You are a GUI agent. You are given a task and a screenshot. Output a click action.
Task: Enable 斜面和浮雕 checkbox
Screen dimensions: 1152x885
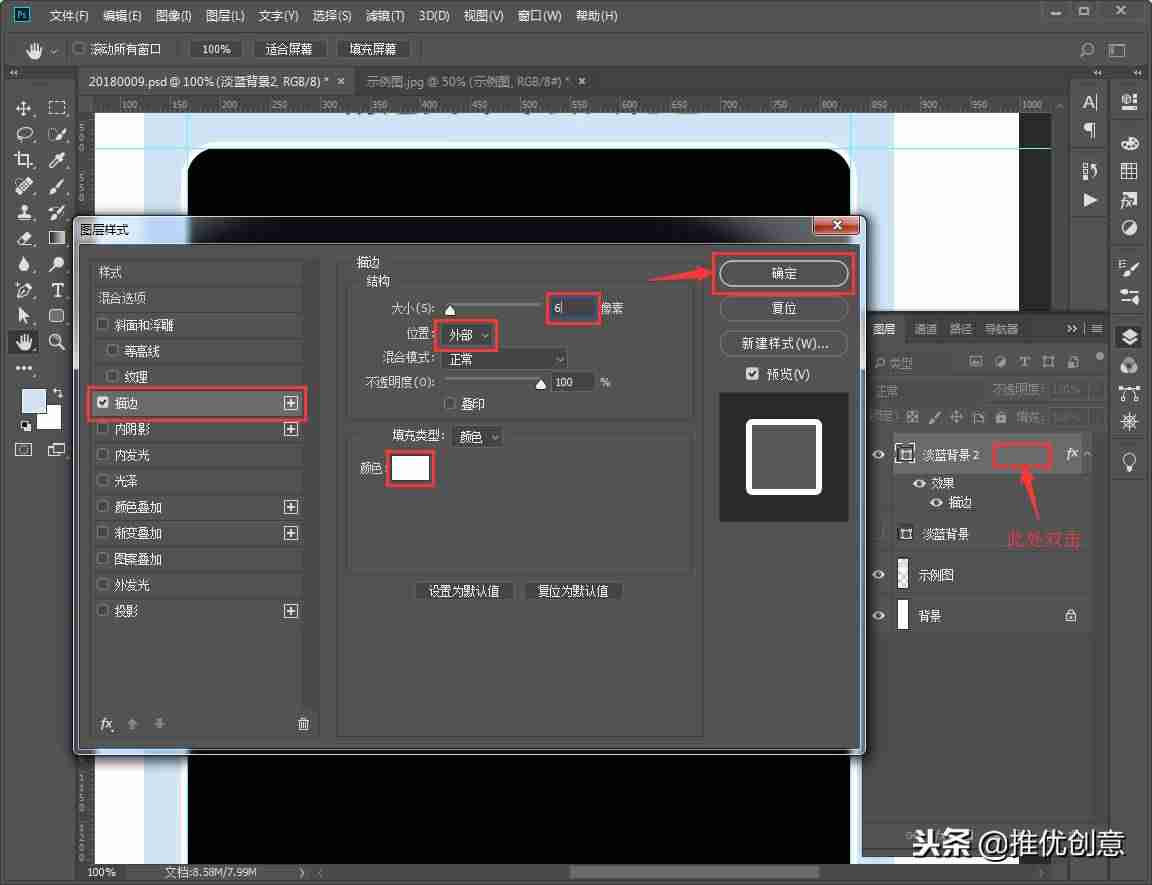[x=103, y=324]
